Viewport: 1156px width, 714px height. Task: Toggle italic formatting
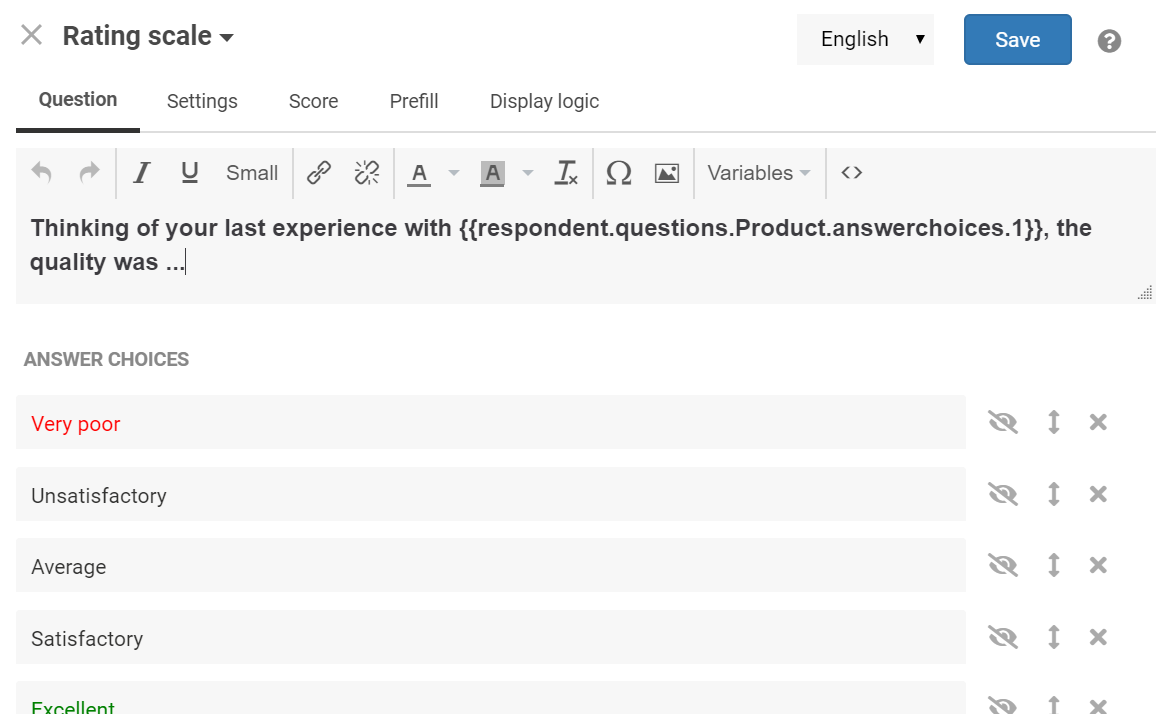142,173
